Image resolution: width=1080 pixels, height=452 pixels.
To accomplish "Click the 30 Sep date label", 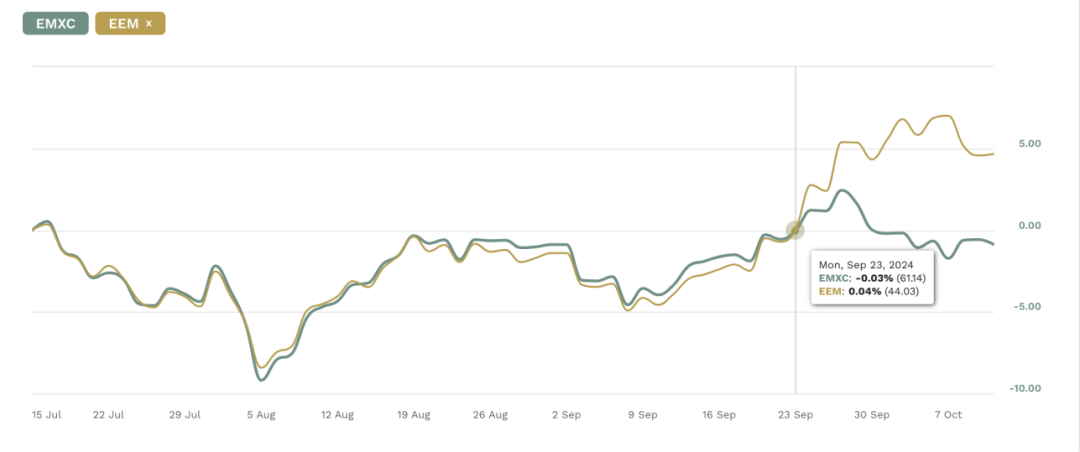I will [x=871, y=414].
